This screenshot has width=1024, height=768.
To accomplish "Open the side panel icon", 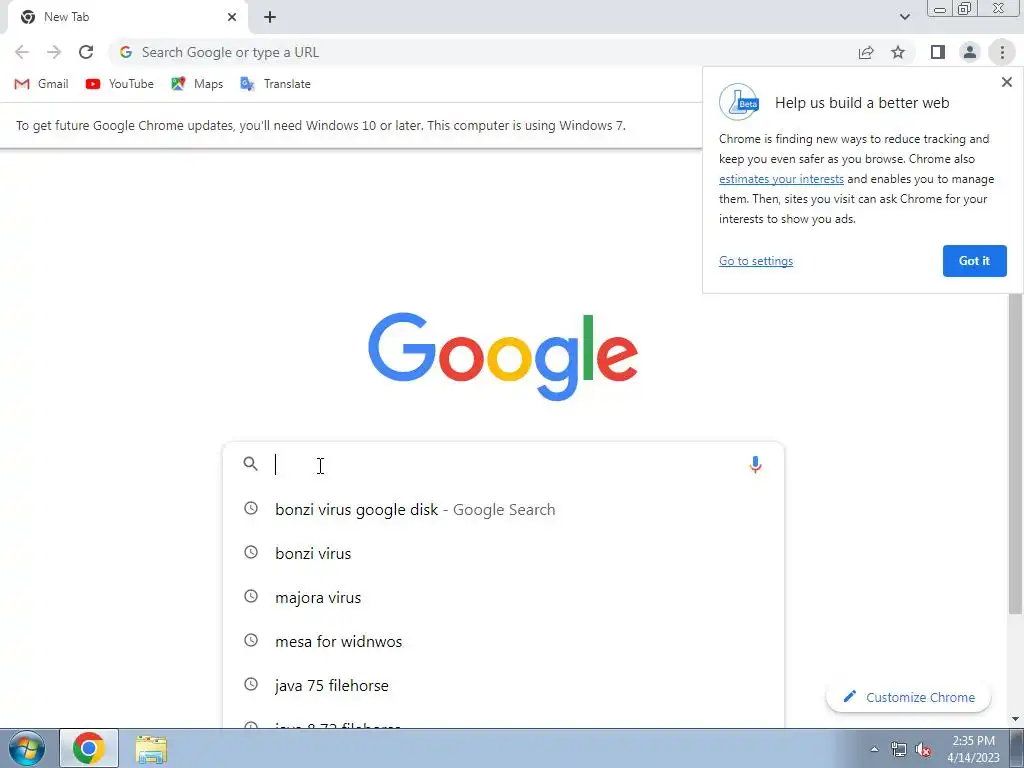I will [938, 52].
